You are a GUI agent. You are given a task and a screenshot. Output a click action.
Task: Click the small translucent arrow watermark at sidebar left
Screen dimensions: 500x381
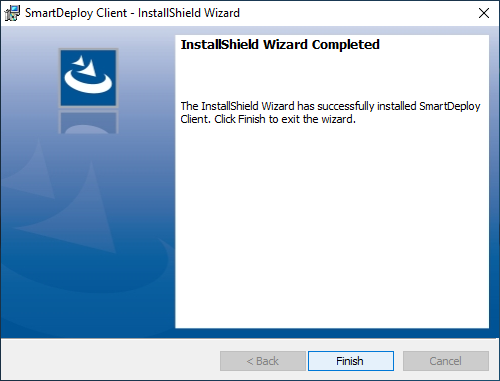30,172
